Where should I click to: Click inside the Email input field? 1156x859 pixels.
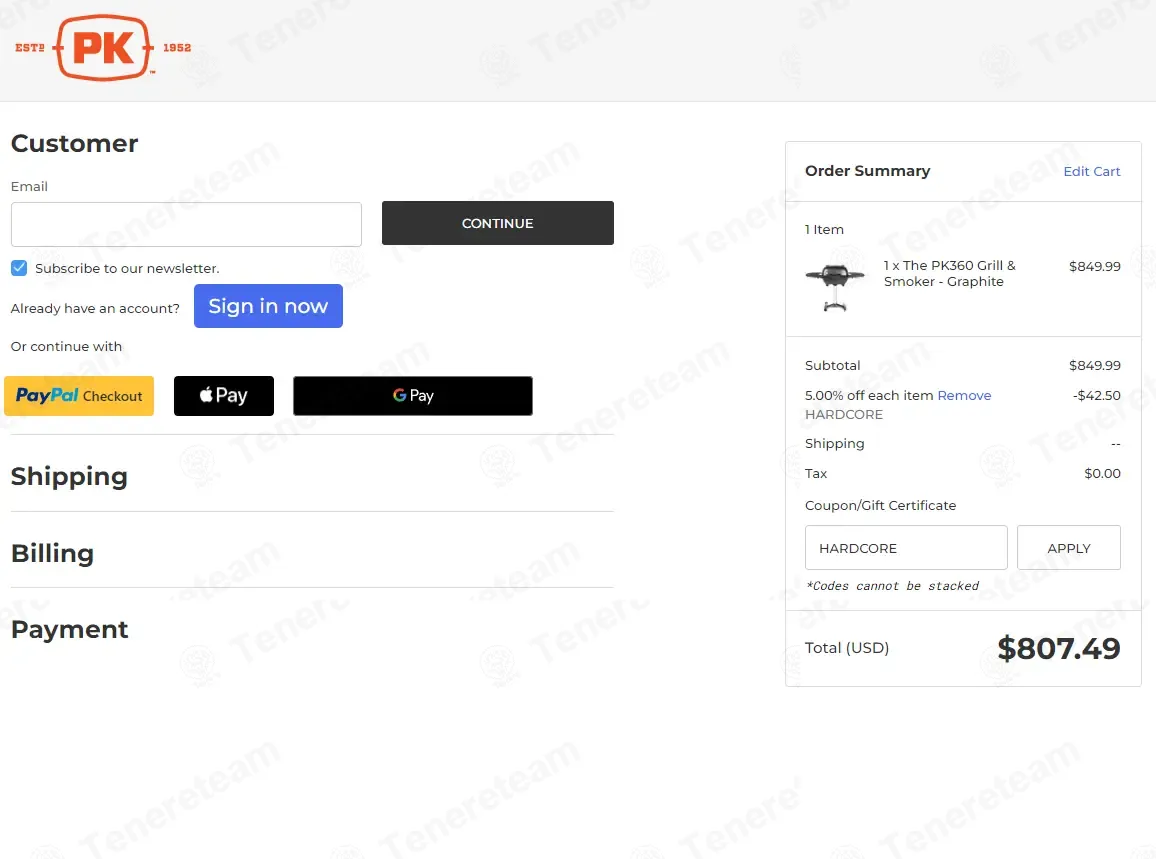point(186,224)
